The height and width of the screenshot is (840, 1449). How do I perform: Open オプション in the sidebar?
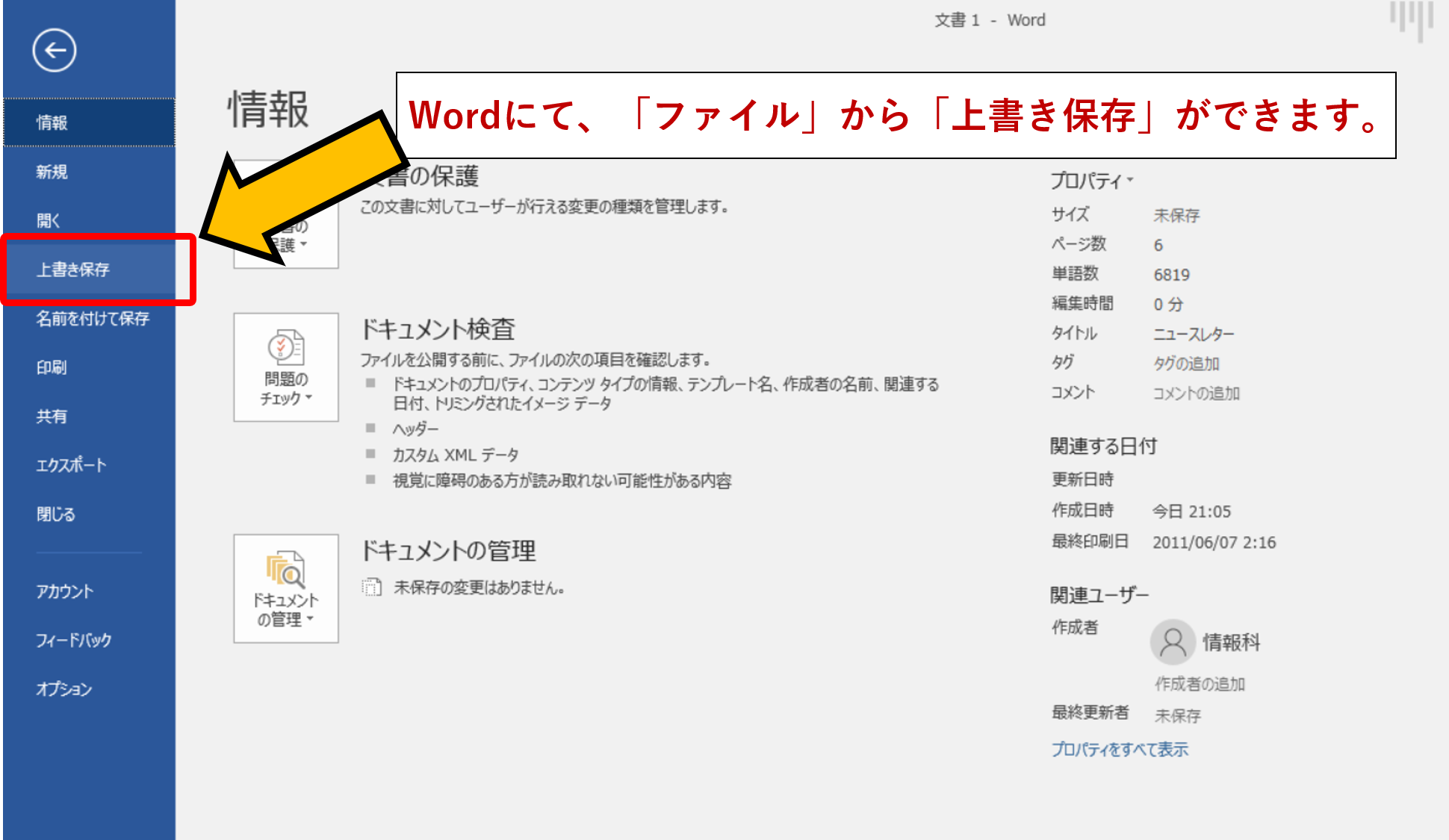point(89,689)
